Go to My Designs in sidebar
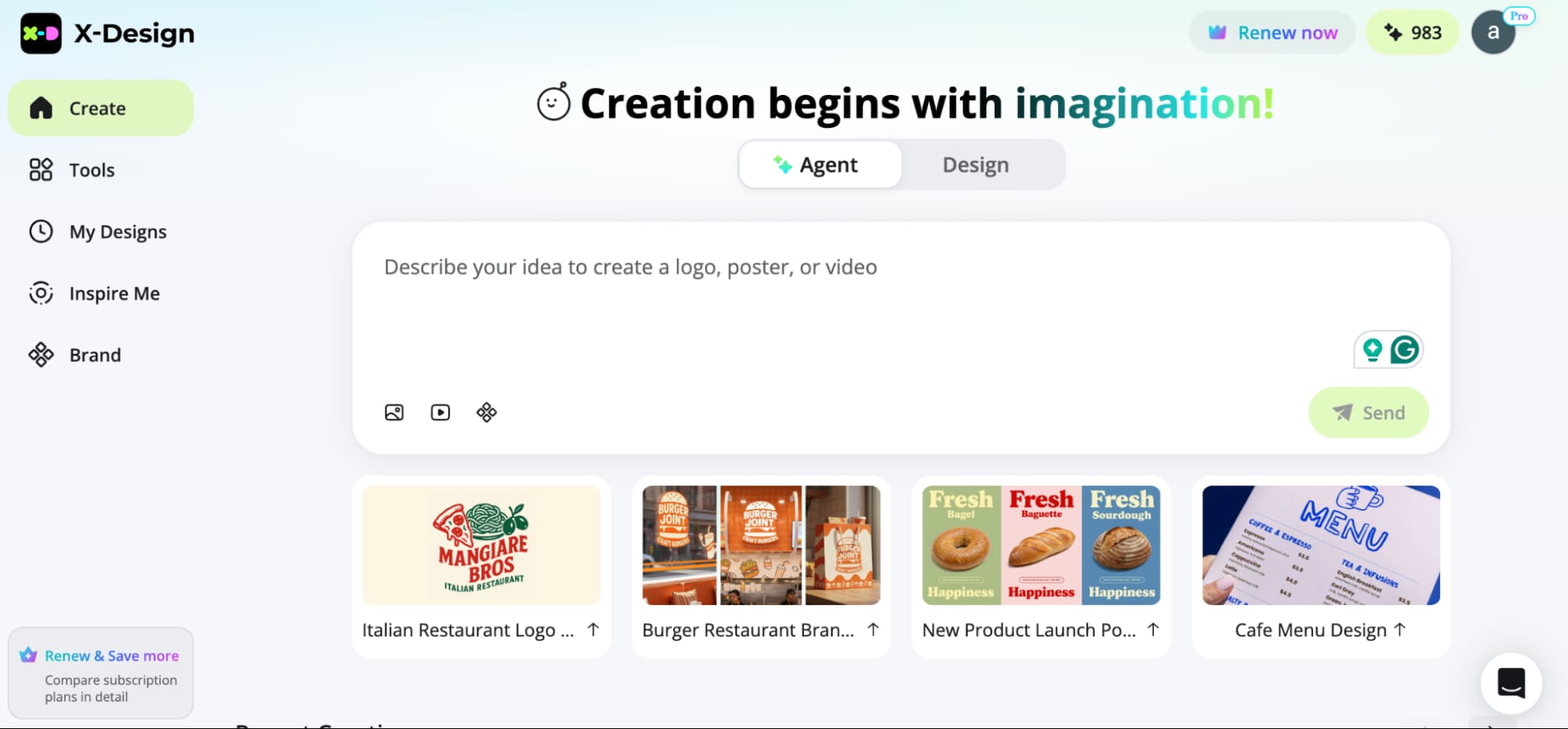 [x=118, y=232]
